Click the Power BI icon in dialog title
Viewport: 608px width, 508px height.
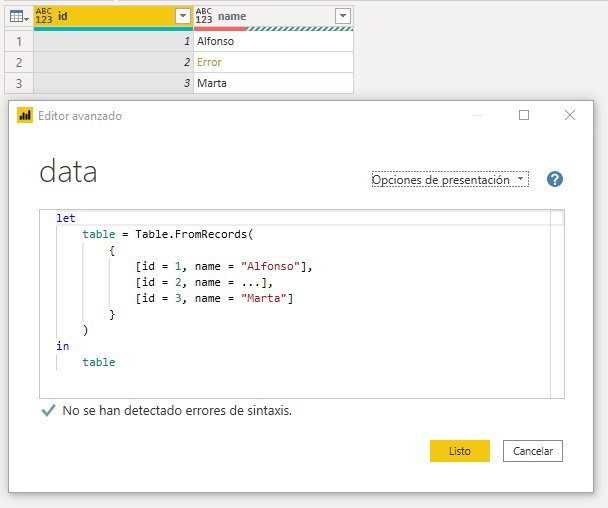point(25,115)
